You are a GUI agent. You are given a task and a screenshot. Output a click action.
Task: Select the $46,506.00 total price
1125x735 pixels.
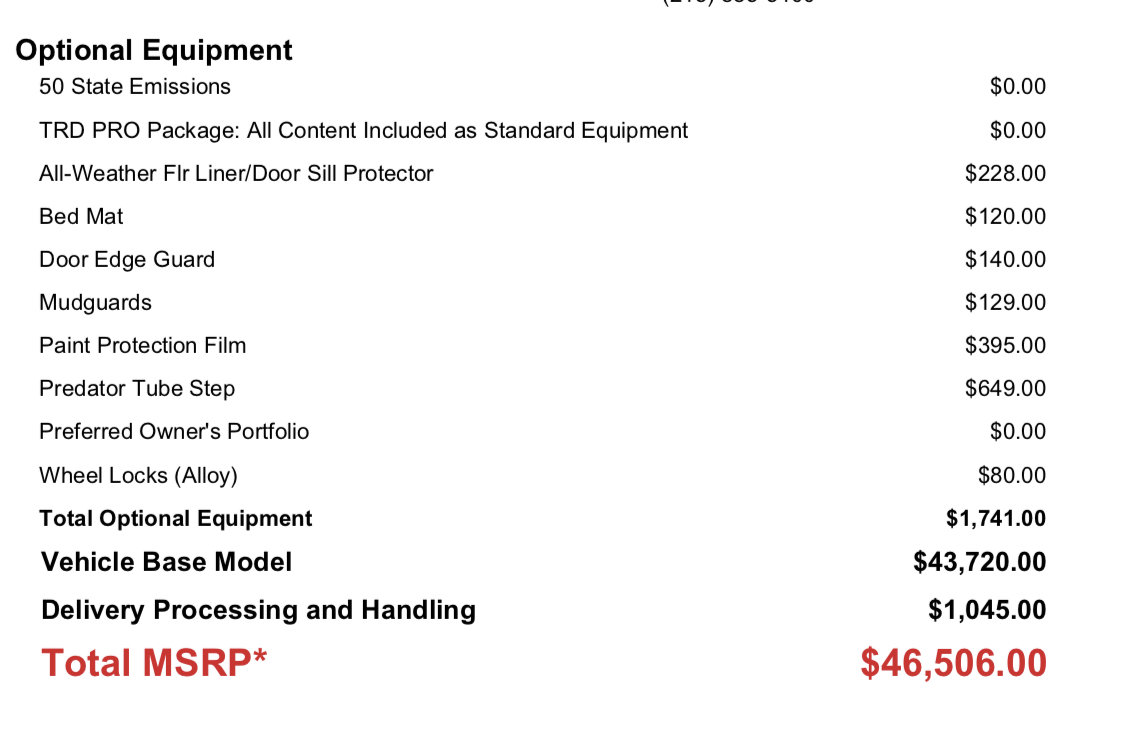pos(954,663)
